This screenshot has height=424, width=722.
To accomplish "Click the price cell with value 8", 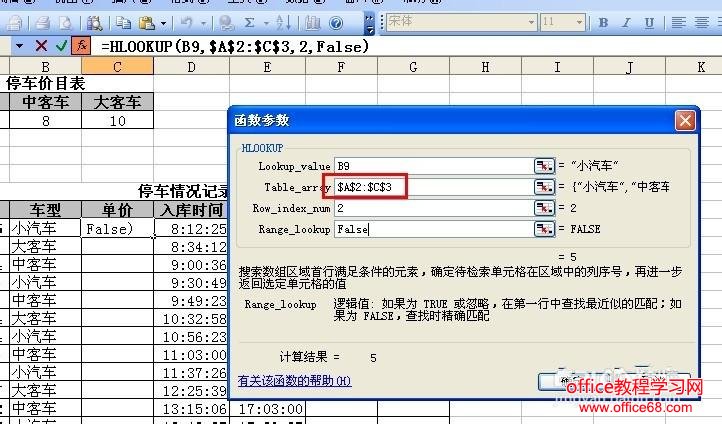I will click(x=46, y=121).
